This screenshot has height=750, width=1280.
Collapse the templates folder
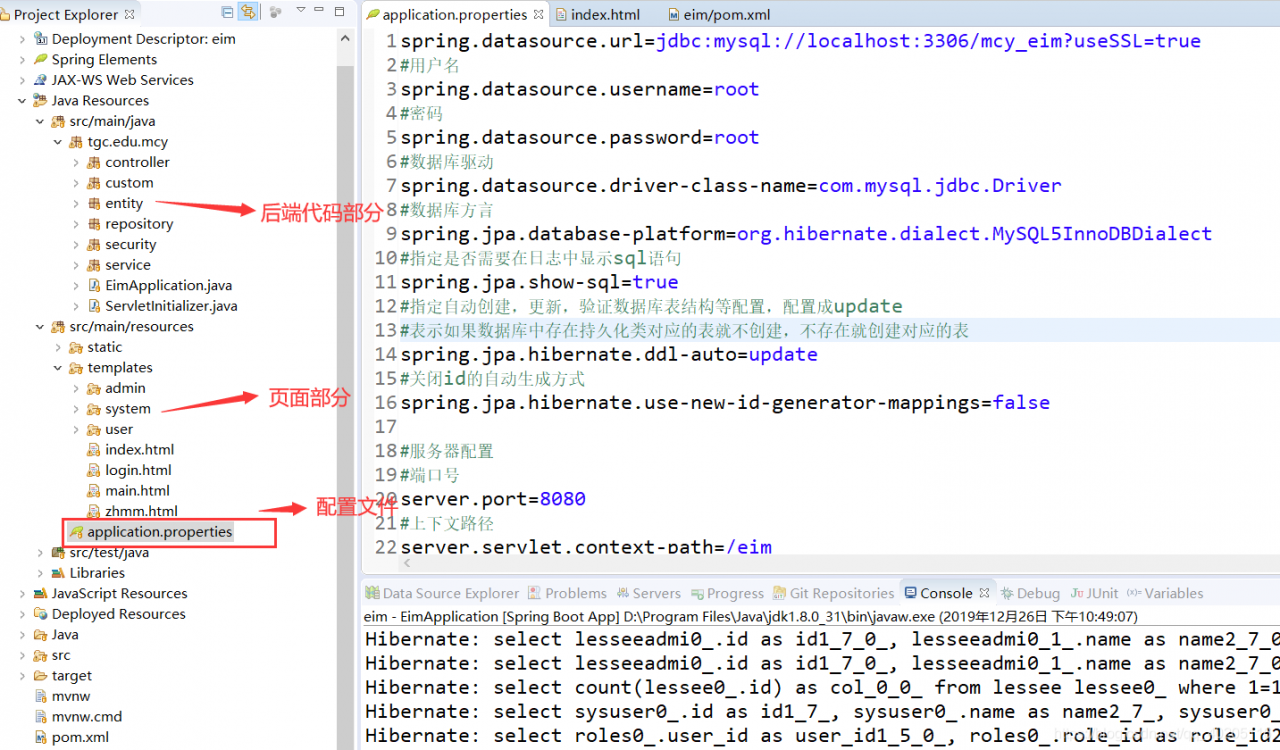point(58,368)
